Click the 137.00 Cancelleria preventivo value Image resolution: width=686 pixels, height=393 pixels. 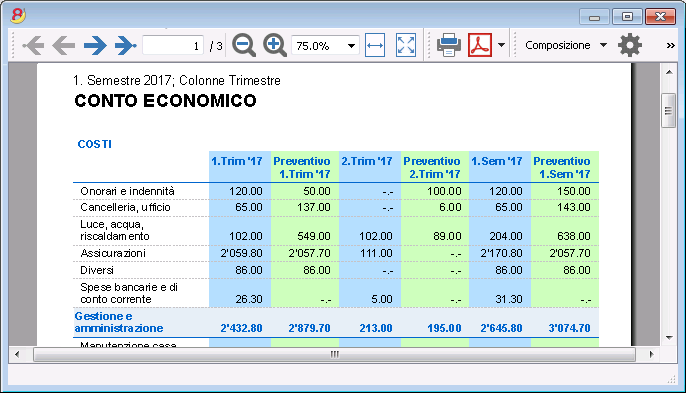point(313,207)
